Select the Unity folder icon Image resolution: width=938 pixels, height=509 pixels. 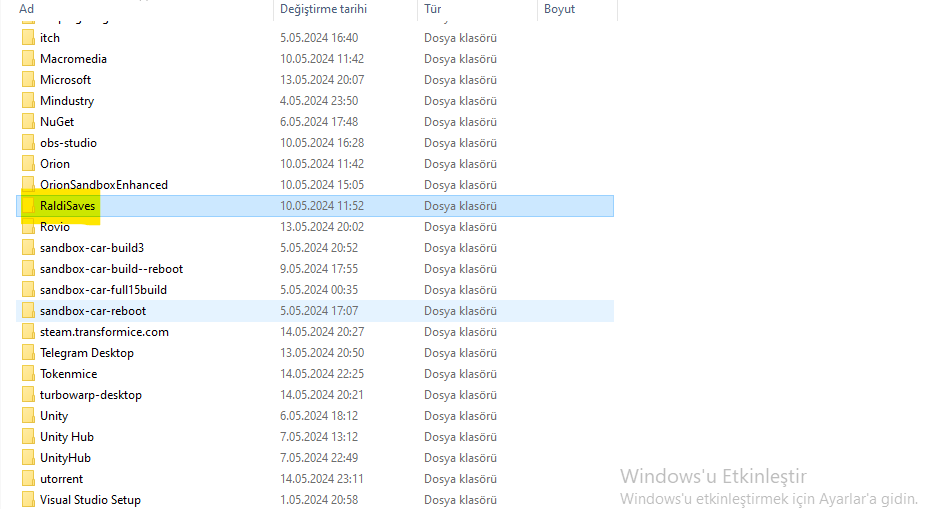28,416
